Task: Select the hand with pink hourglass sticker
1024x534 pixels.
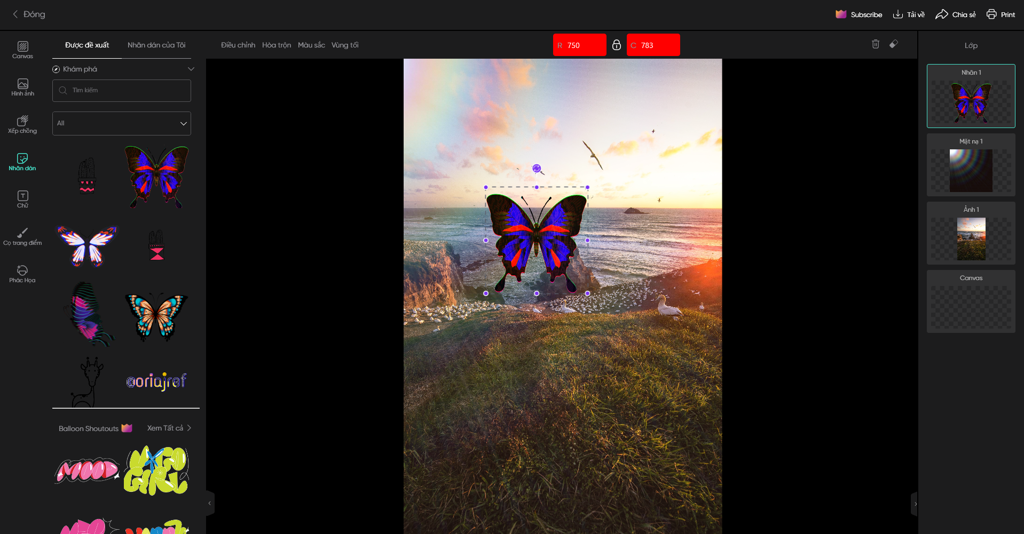Action: click(156, 246)
